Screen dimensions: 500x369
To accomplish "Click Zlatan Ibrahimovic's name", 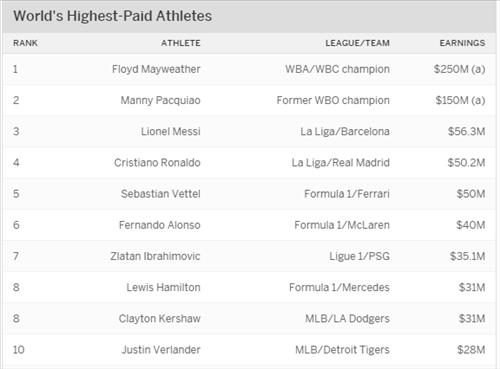I will 155,256.
